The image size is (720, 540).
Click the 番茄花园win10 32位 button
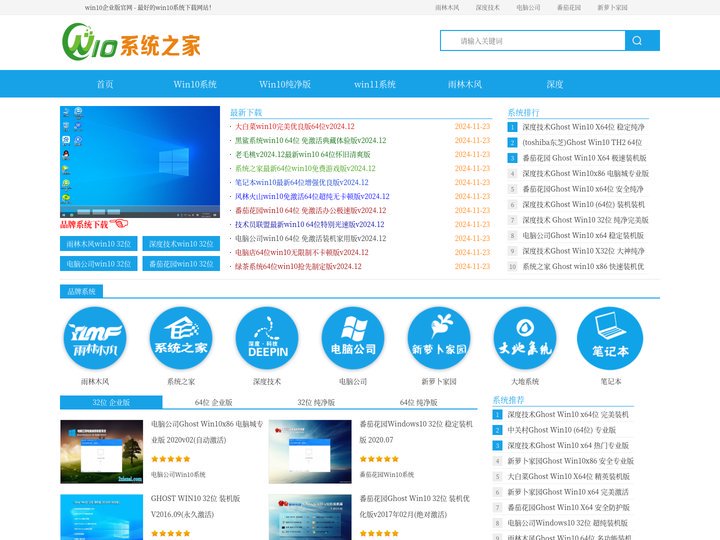pyautogui.click(x=181, y=264)
